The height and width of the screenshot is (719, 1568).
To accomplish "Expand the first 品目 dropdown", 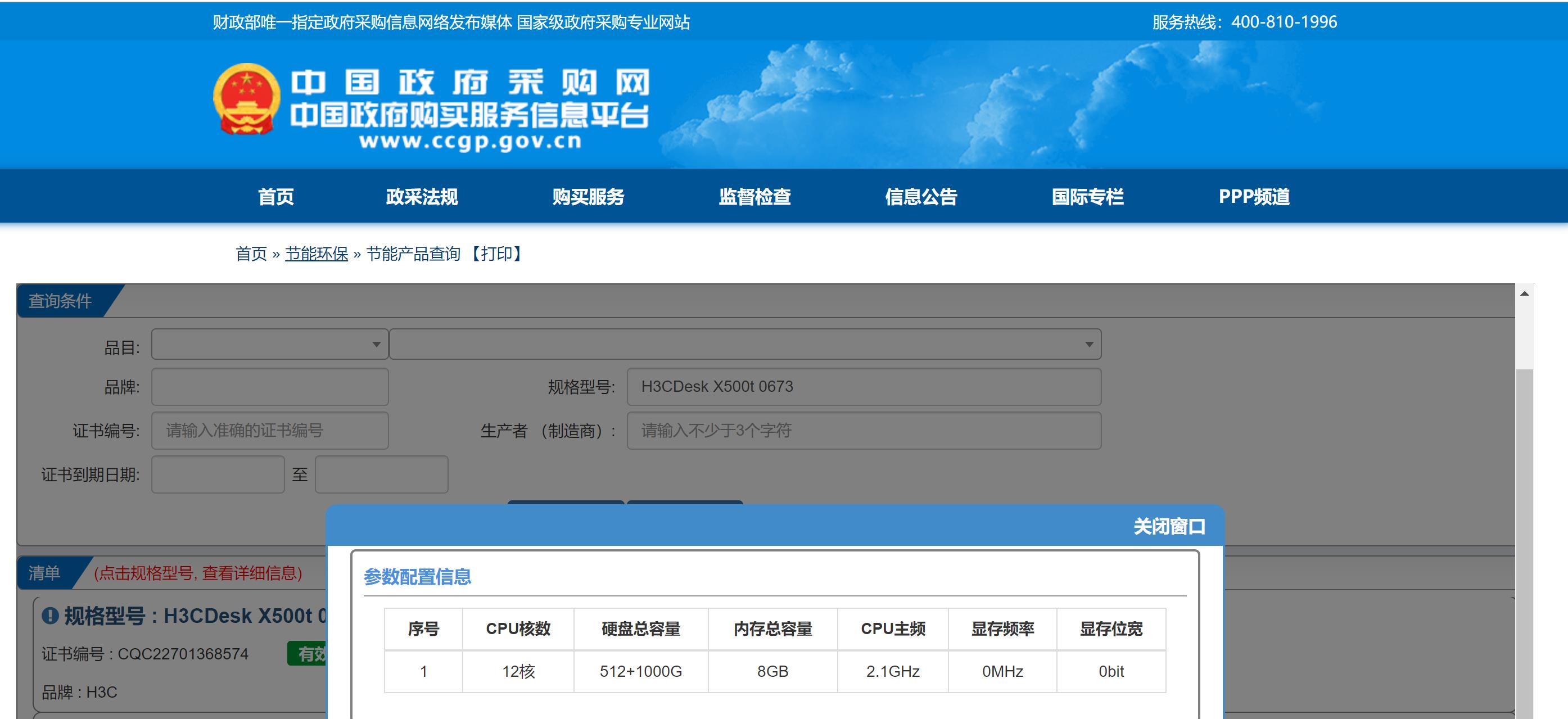I will tap(270, 344).
